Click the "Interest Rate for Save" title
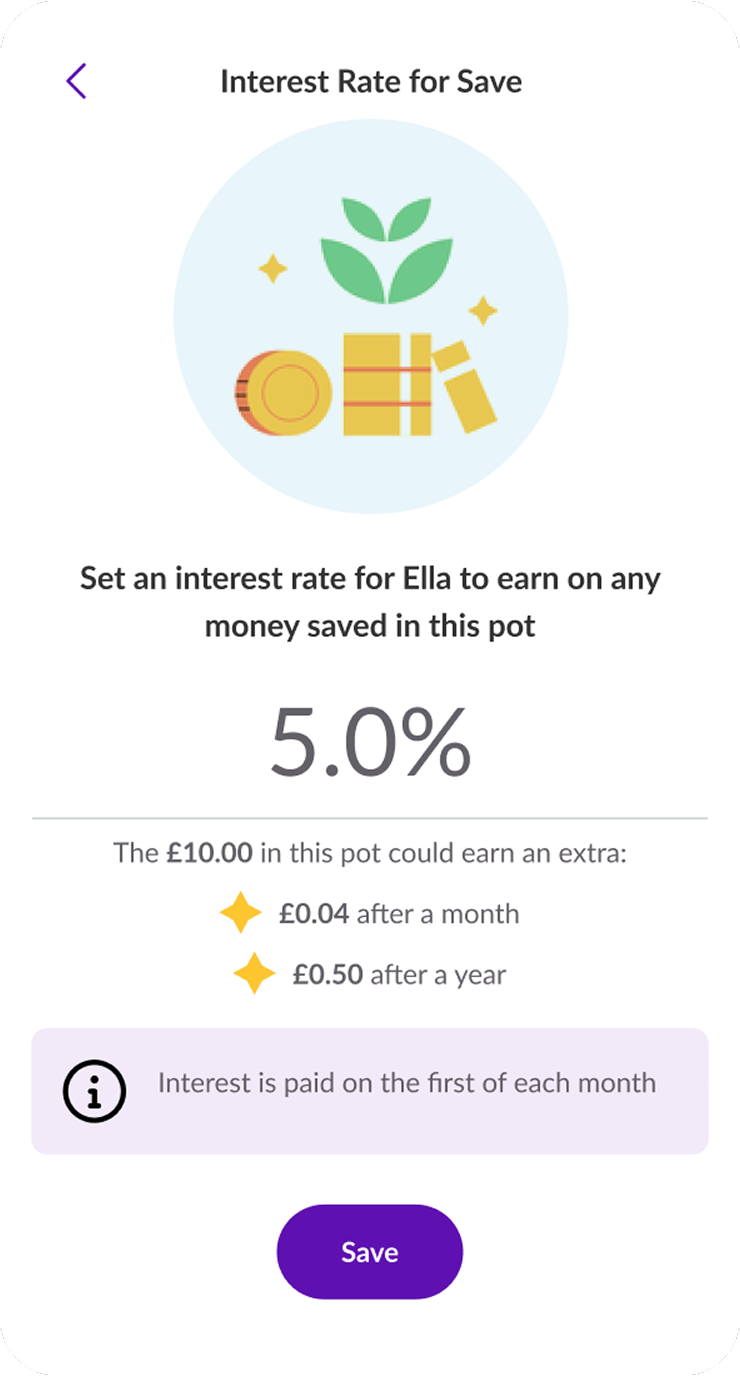The image size is (740, 1376). [371, 81]
